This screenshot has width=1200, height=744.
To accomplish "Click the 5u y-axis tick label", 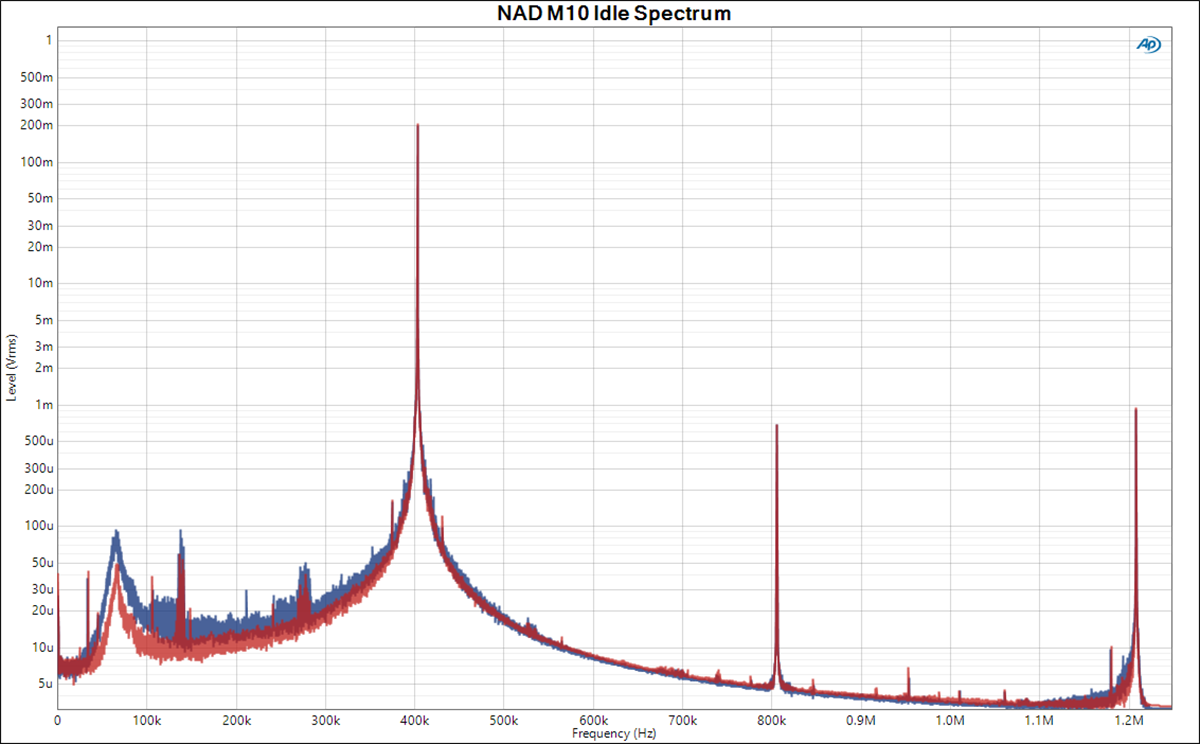I will (45, 684).
